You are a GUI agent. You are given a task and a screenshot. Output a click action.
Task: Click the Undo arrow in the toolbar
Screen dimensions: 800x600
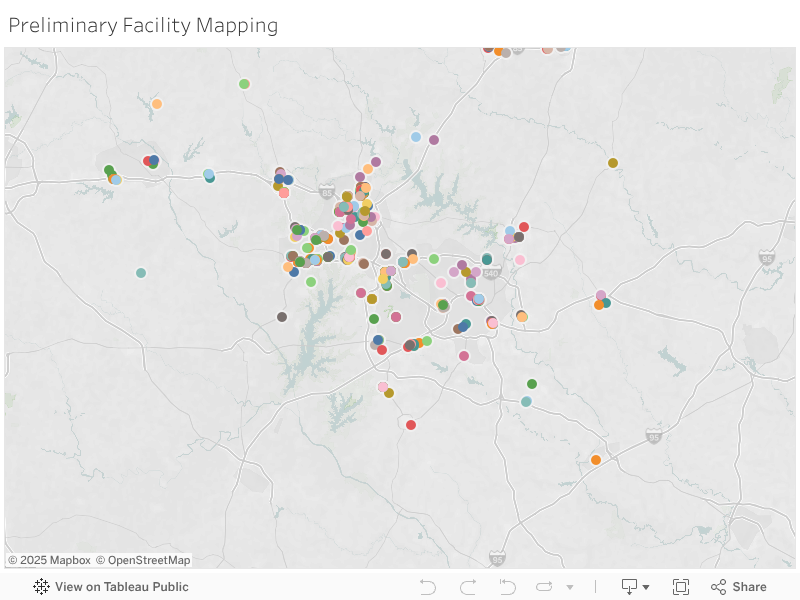[428, 586]
